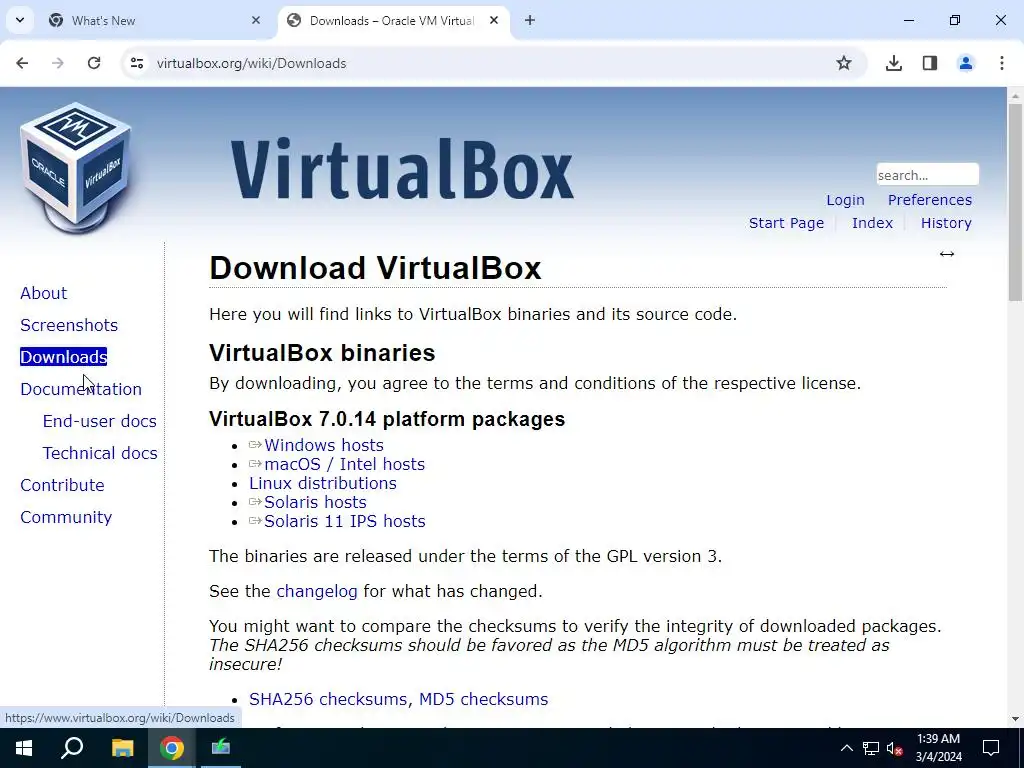Viewport: 1024px width, 768px height.
Task: Click the scrollbar down arrow
Action: click(x=1015, y=718)
